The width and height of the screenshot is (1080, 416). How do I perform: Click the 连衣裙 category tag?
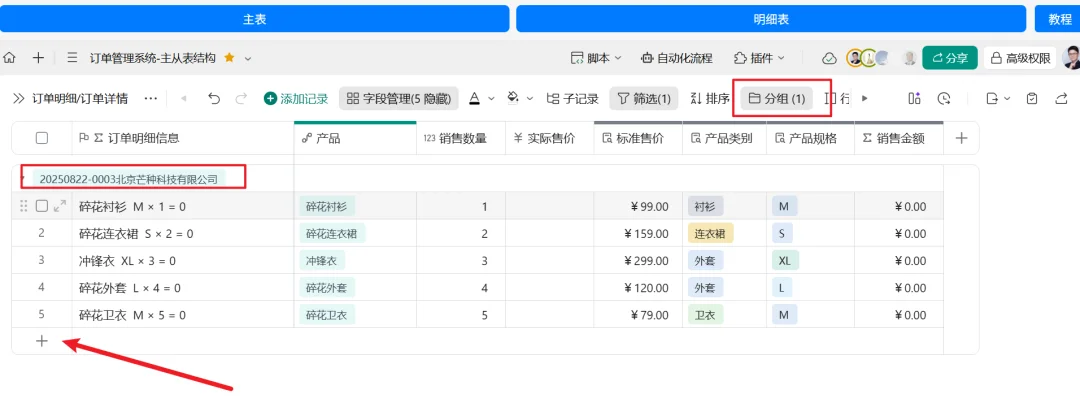click(x=711, y=233)
